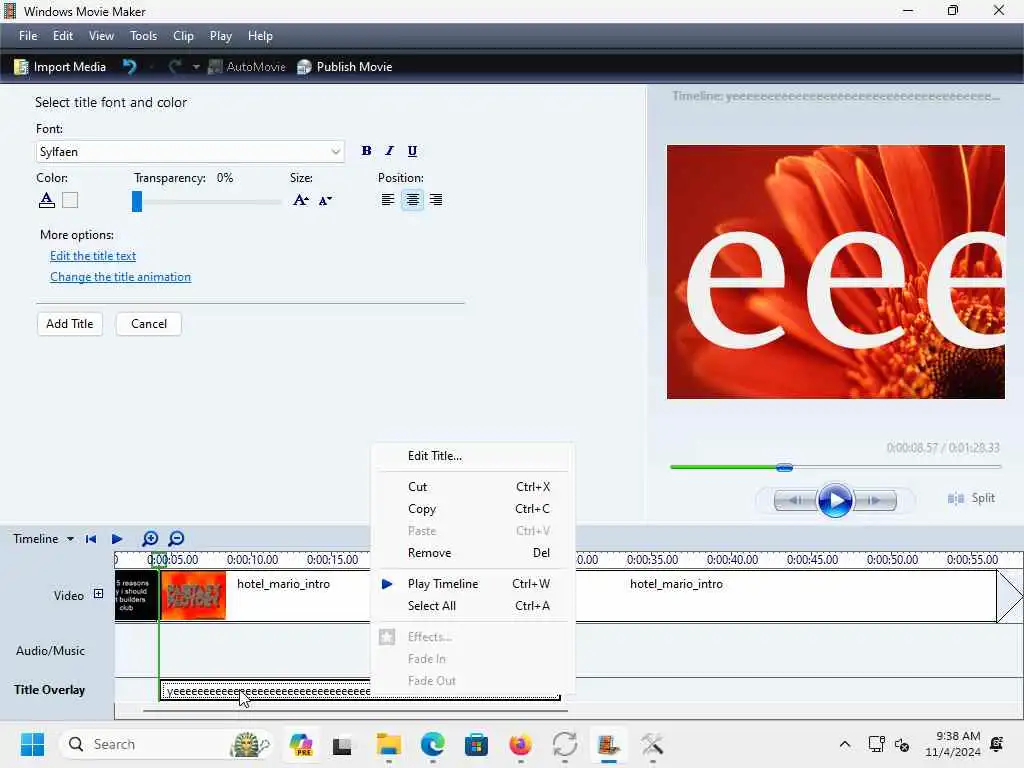The image size is (1024, 768).
Task: Toggle Underline formatting for the title
Action: coord(412,151)
